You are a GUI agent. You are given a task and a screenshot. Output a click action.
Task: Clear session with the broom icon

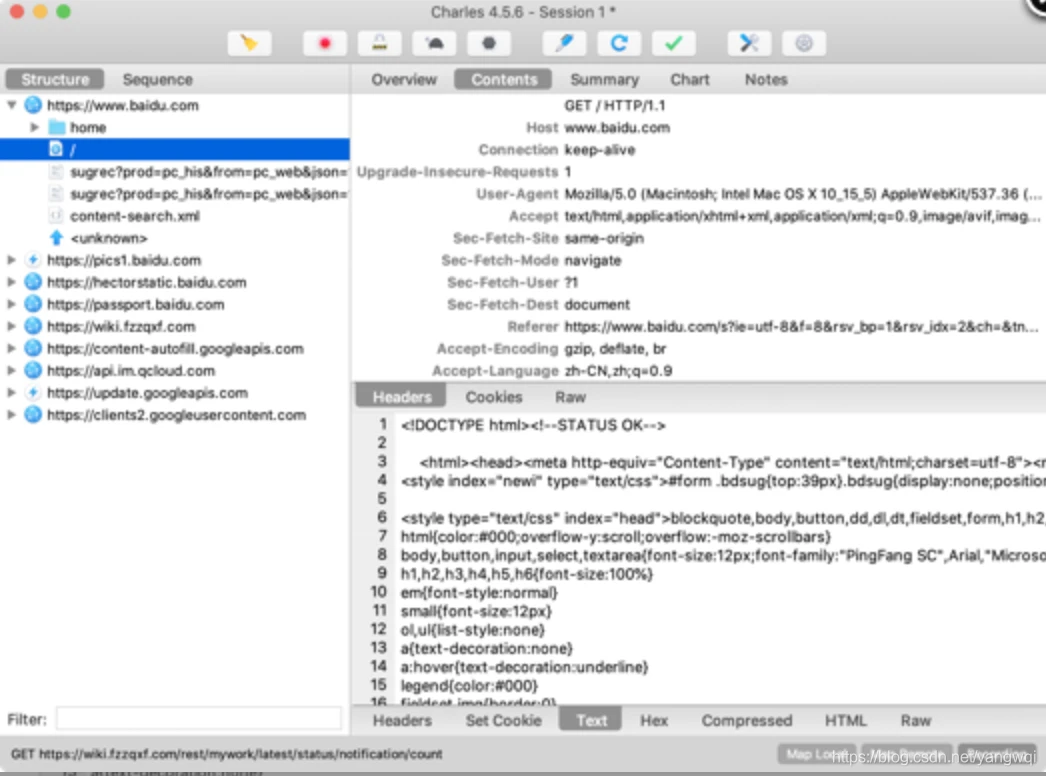(249, 43)
